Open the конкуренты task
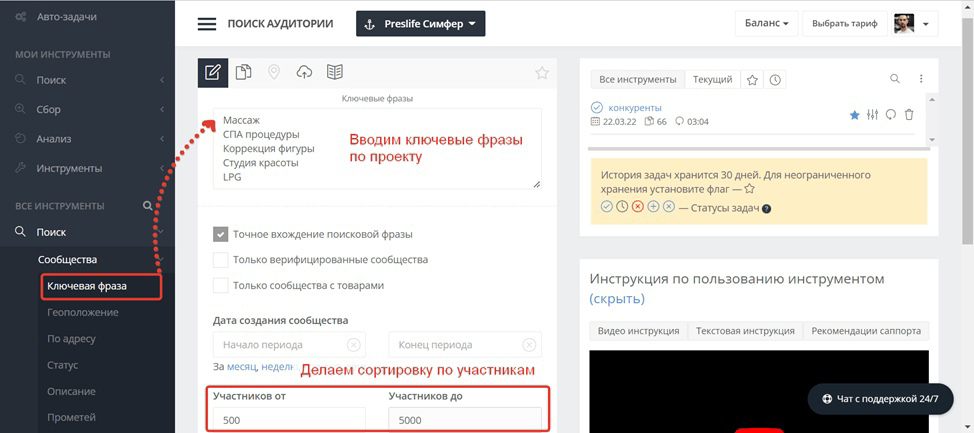The image size is (974, 433). pyautogui.click(x=635, y=107)
